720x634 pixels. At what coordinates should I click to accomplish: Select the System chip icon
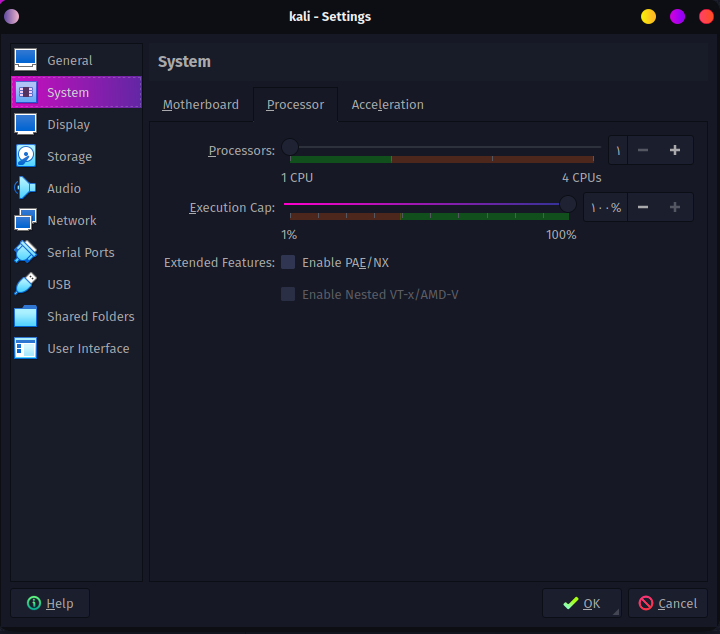tap(26, 92)
